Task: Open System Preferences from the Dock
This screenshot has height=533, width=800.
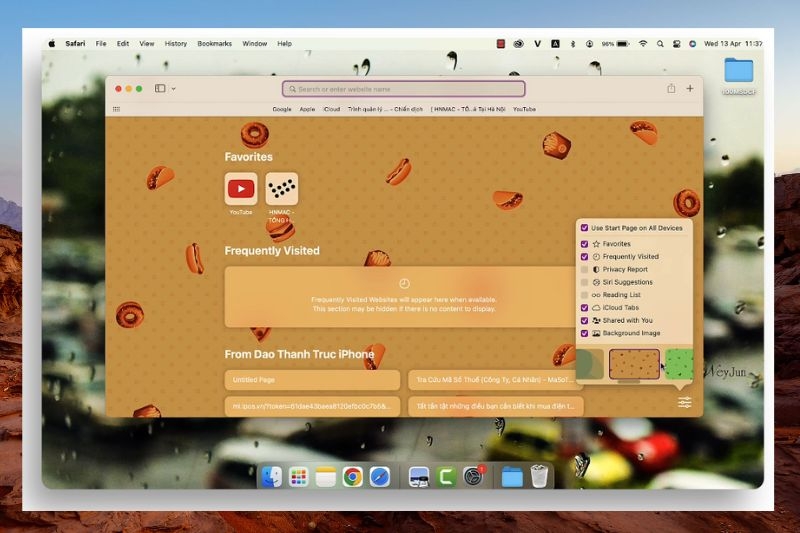Action: coord(473,477)
